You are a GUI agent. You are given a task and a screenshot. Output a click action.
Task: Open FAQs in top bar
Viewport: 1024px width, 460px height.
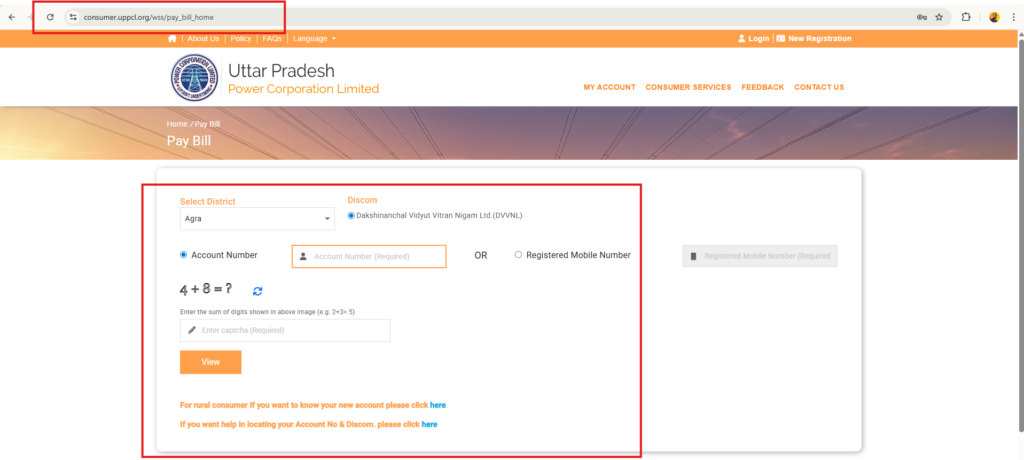(x=272, y=39)
